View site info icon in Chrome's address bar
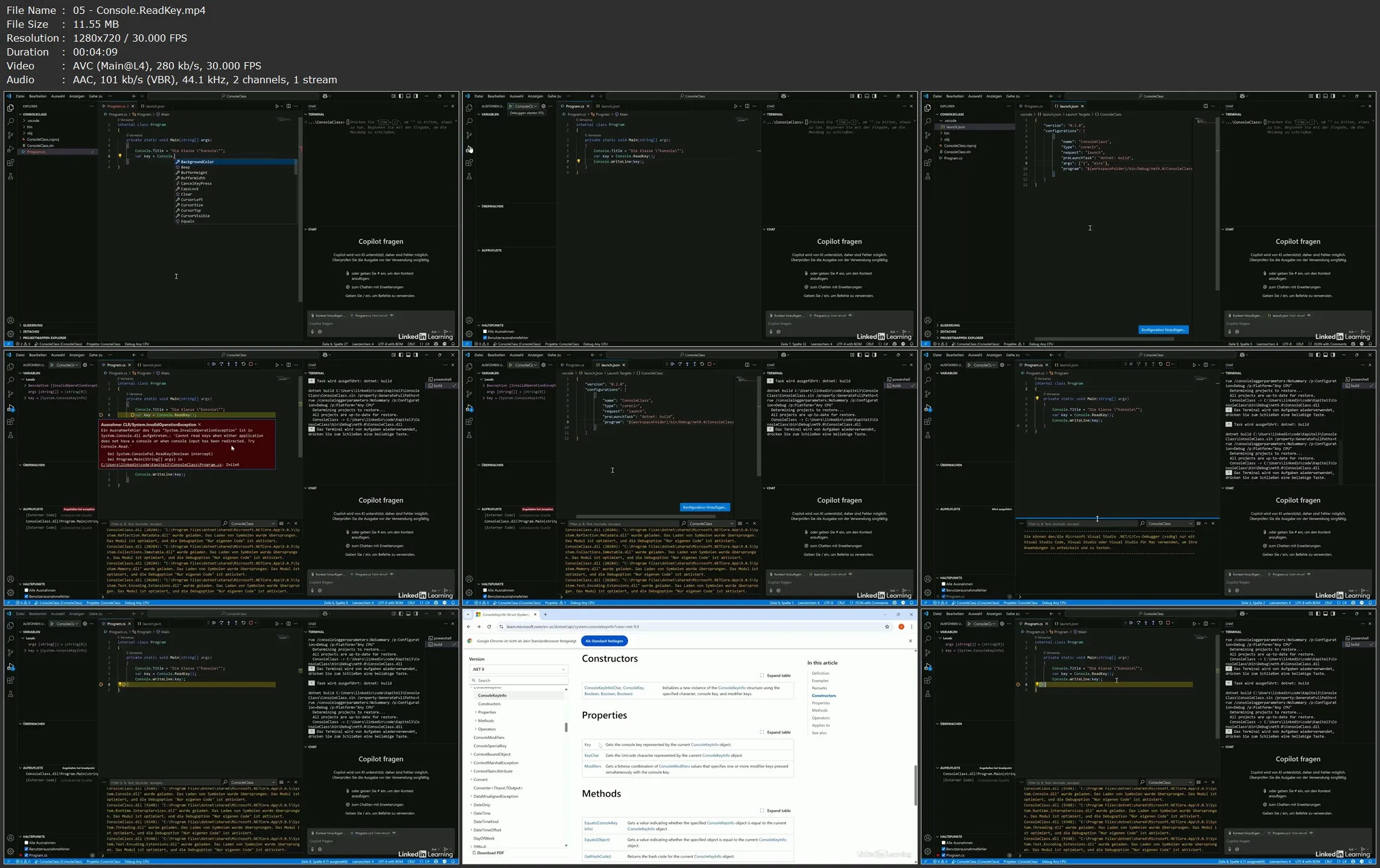 point(503,627)
